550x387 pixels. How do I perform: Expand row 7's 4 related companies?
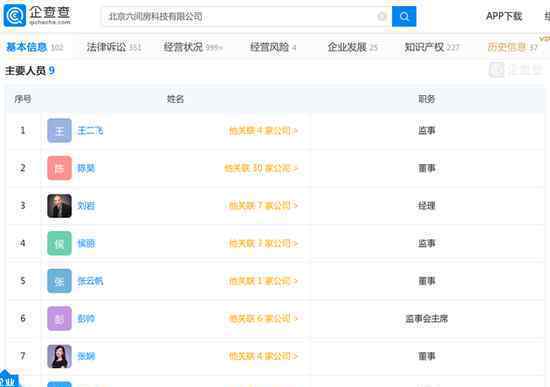263,356
